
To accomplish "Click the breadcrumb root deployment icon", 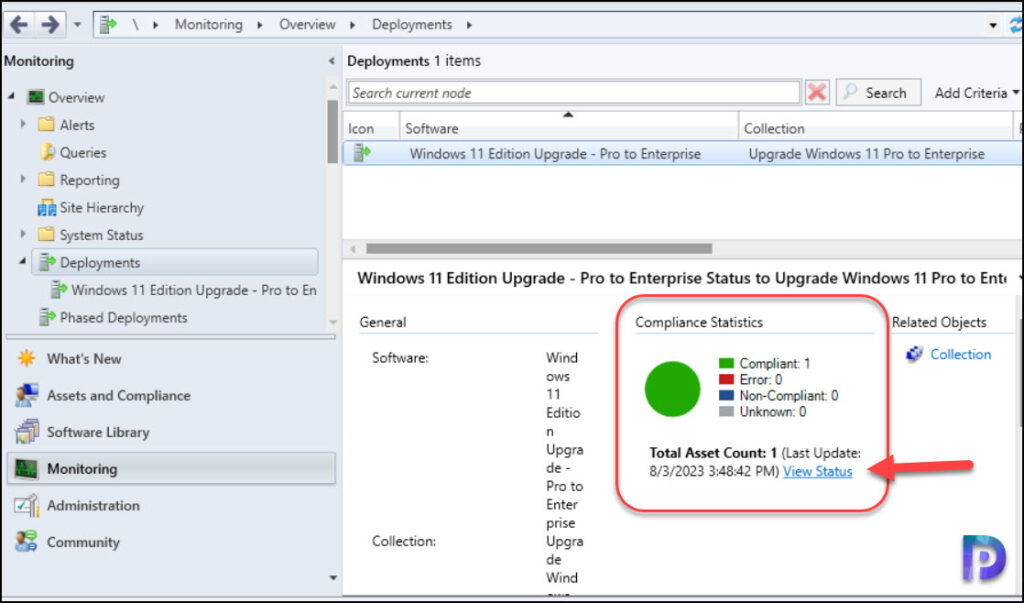I will click(x=107, y=25).
